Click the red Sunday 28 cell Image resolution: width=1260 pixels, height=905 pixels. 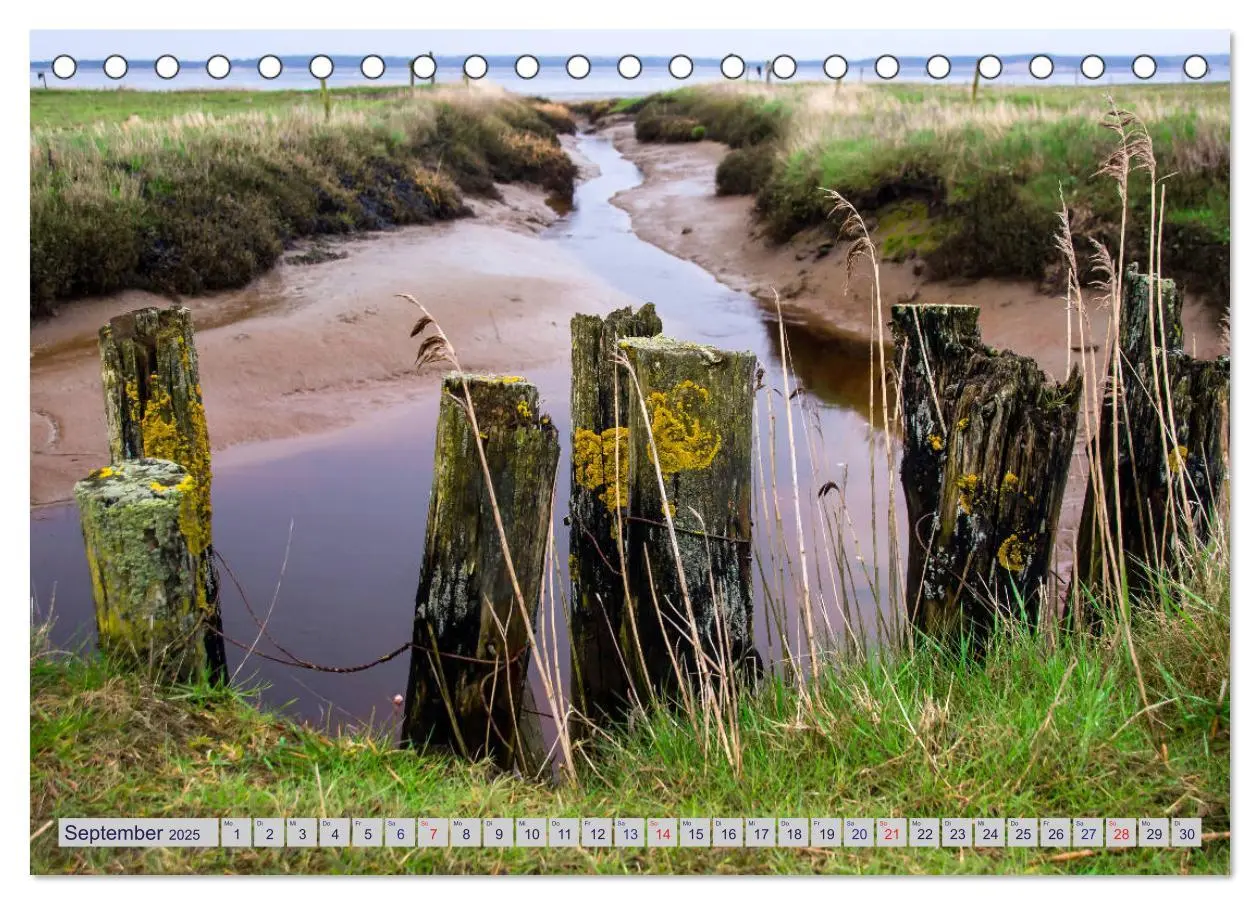click(1121, 833)
